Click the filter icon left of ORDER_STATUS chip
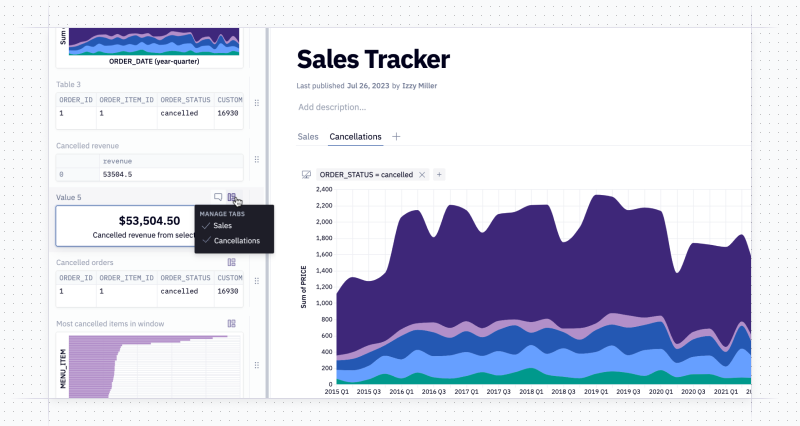 306,174
